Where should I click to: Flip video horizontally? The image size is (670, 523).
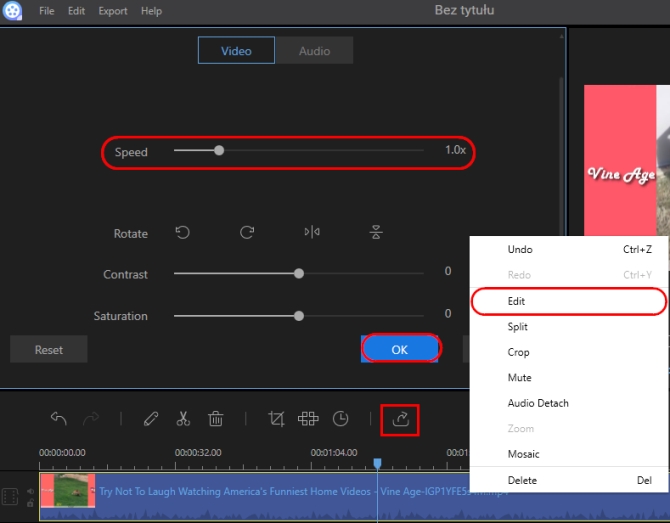click(312, 232)
